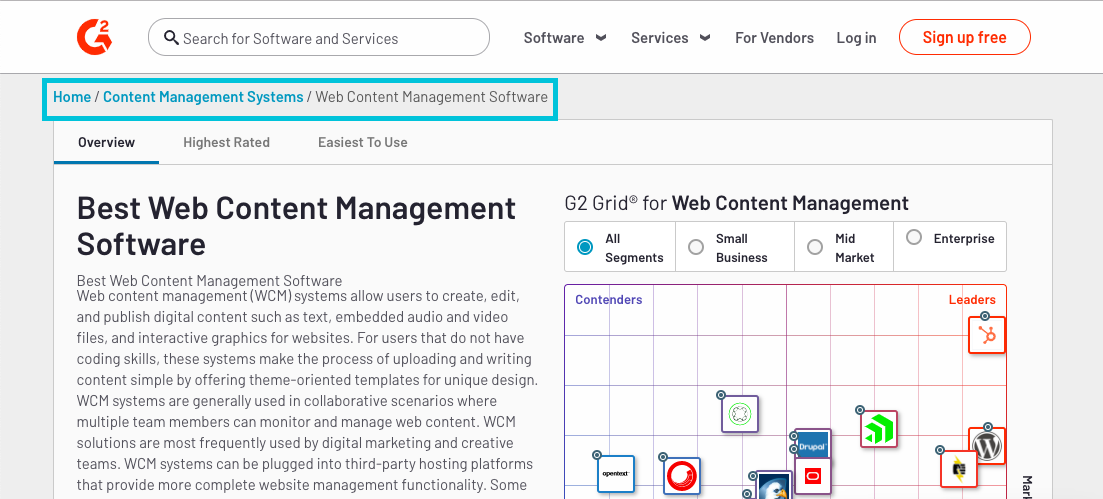Go to Home via the breadcrumb

tap(72, 97)
